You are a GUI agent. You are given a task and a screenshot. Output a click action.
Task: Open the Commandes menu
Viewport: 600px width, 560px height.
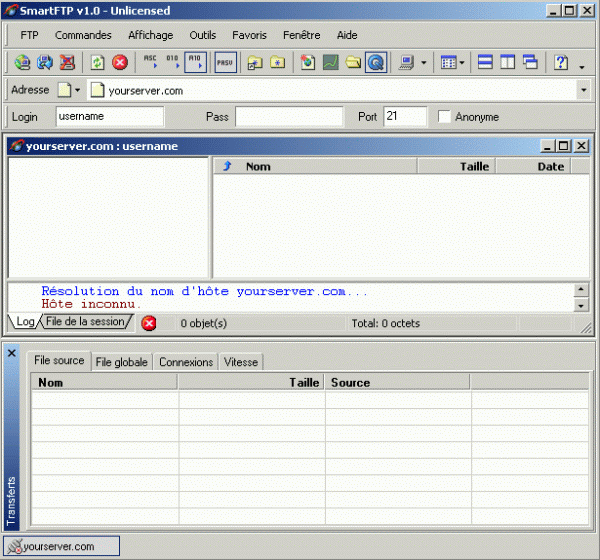(83, 35)
